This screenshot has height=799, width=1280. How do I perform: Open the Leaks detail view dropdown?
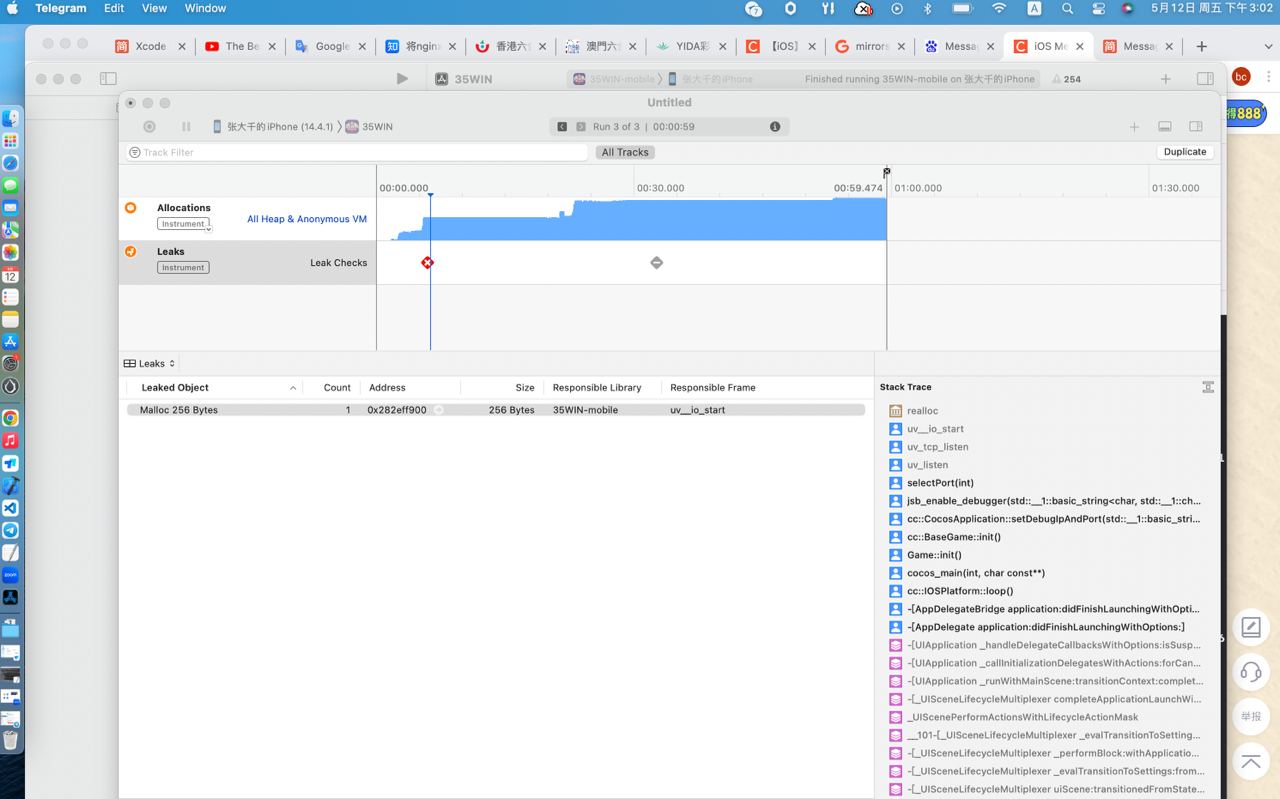tap(150, 364)
